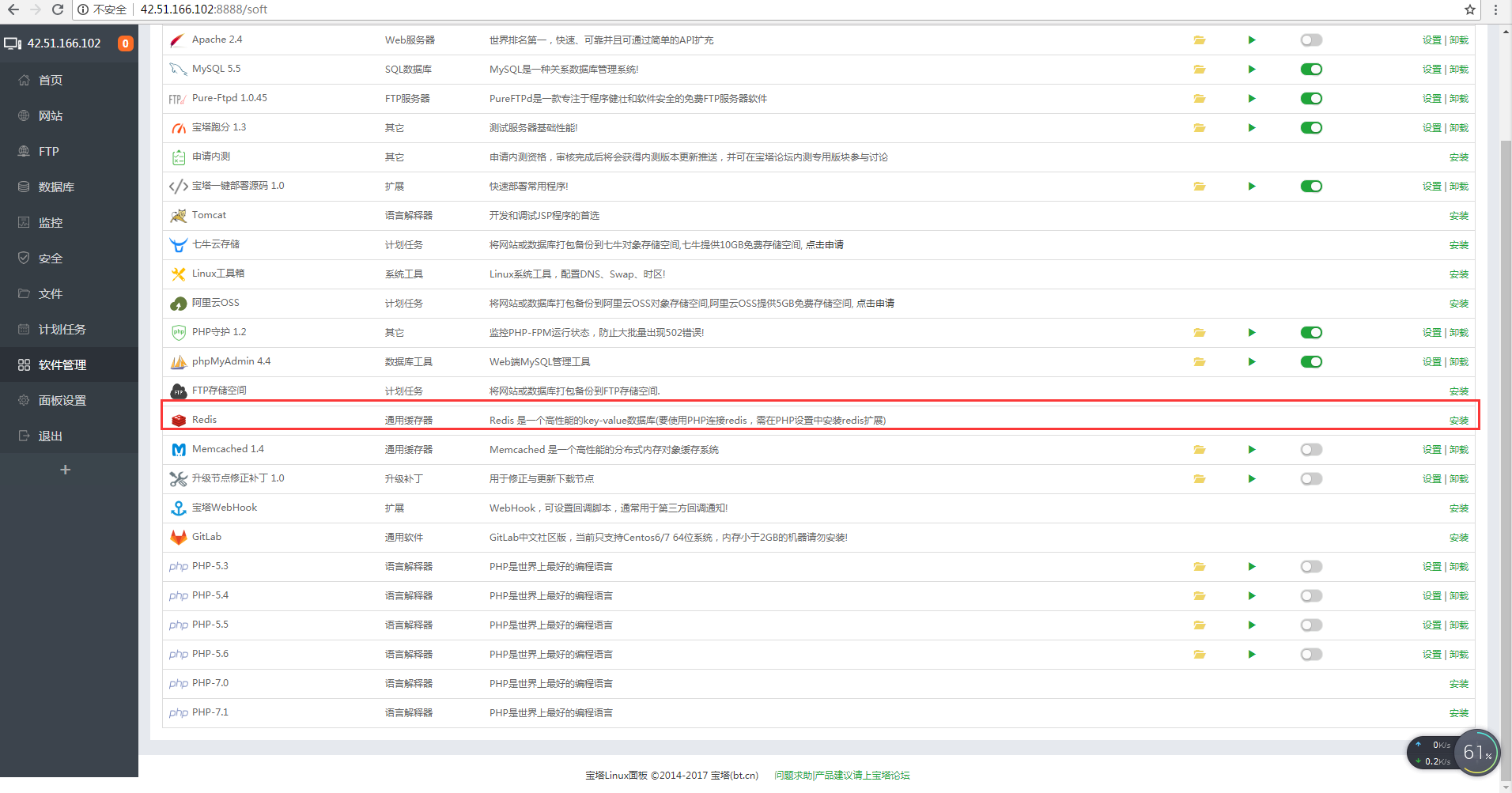
Task: Click the browser reload icon
Action: coord(58,9)
